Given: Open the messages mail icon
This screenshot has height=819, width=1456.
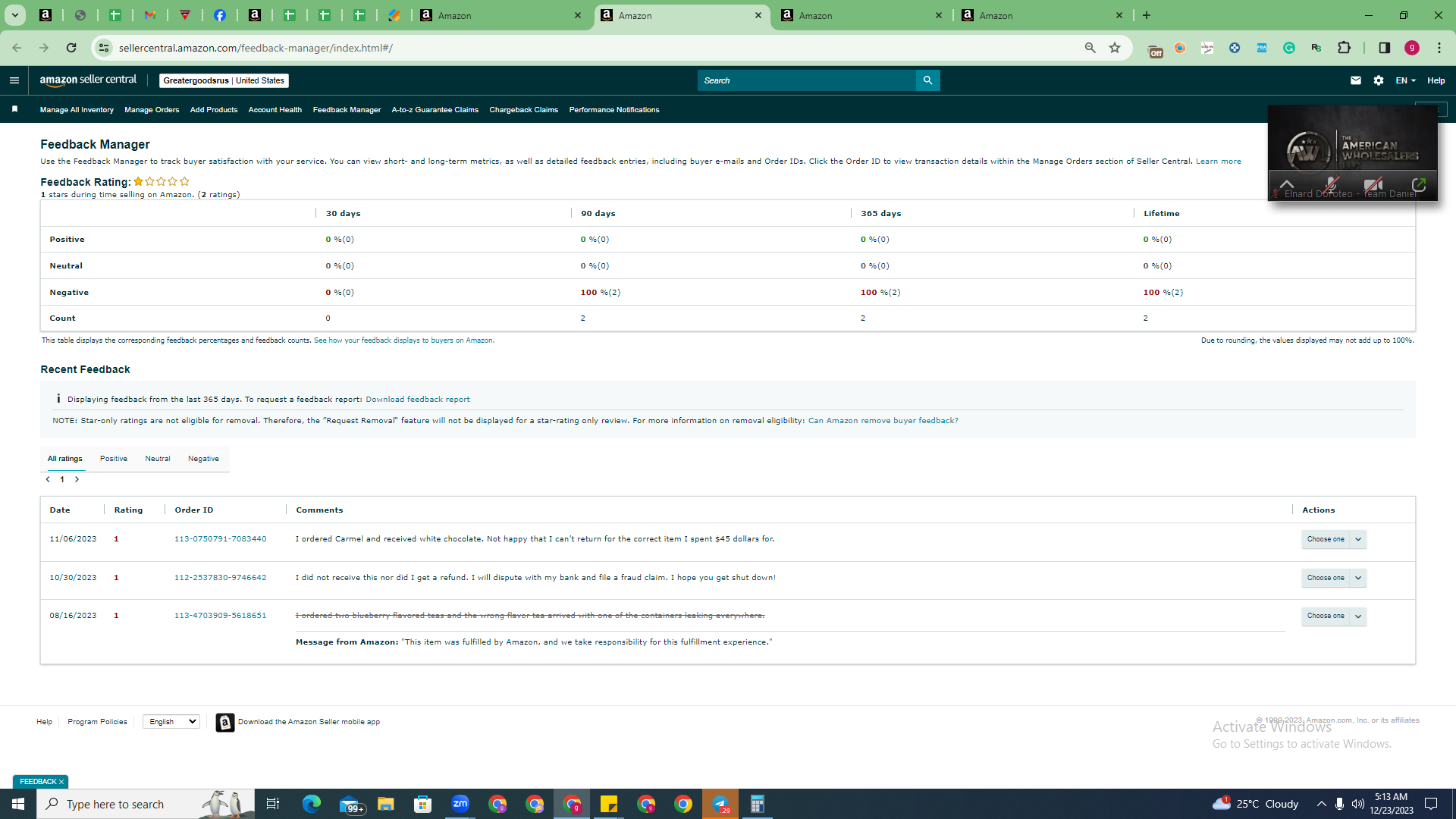Looking at the screenshot, I should click(1356, 80).
